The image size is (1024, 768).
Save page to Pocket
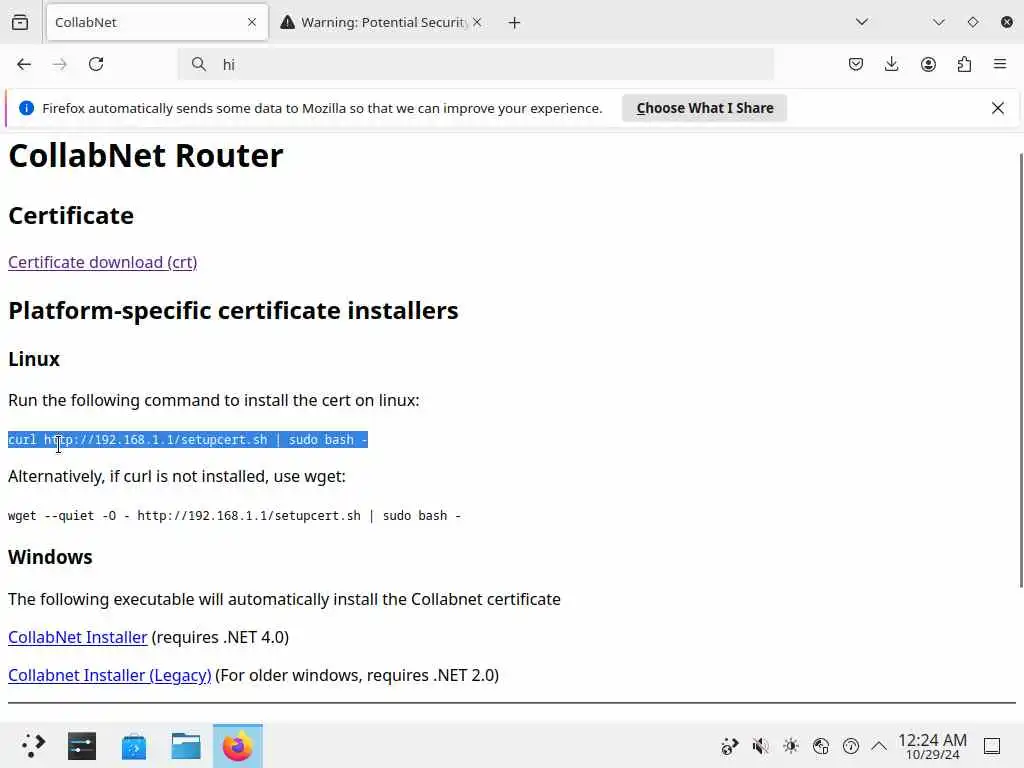pyautogui.click(x=856, y=64)
